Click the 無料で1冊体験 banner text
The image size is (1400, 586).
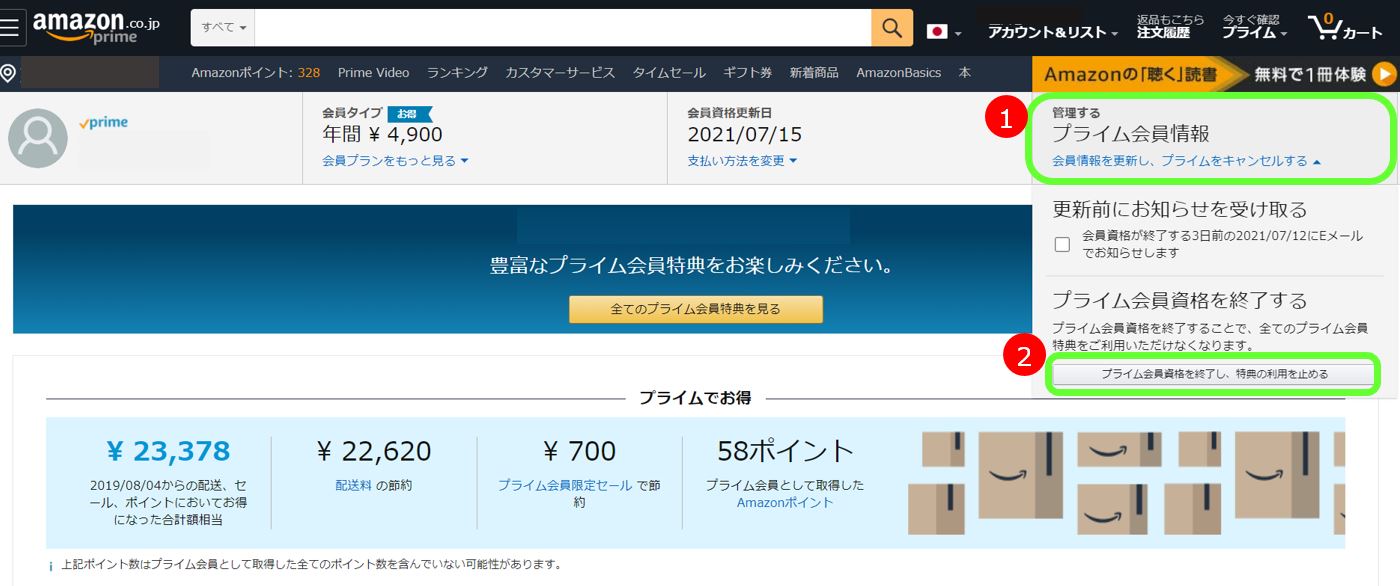click(x=1310, y=74)
